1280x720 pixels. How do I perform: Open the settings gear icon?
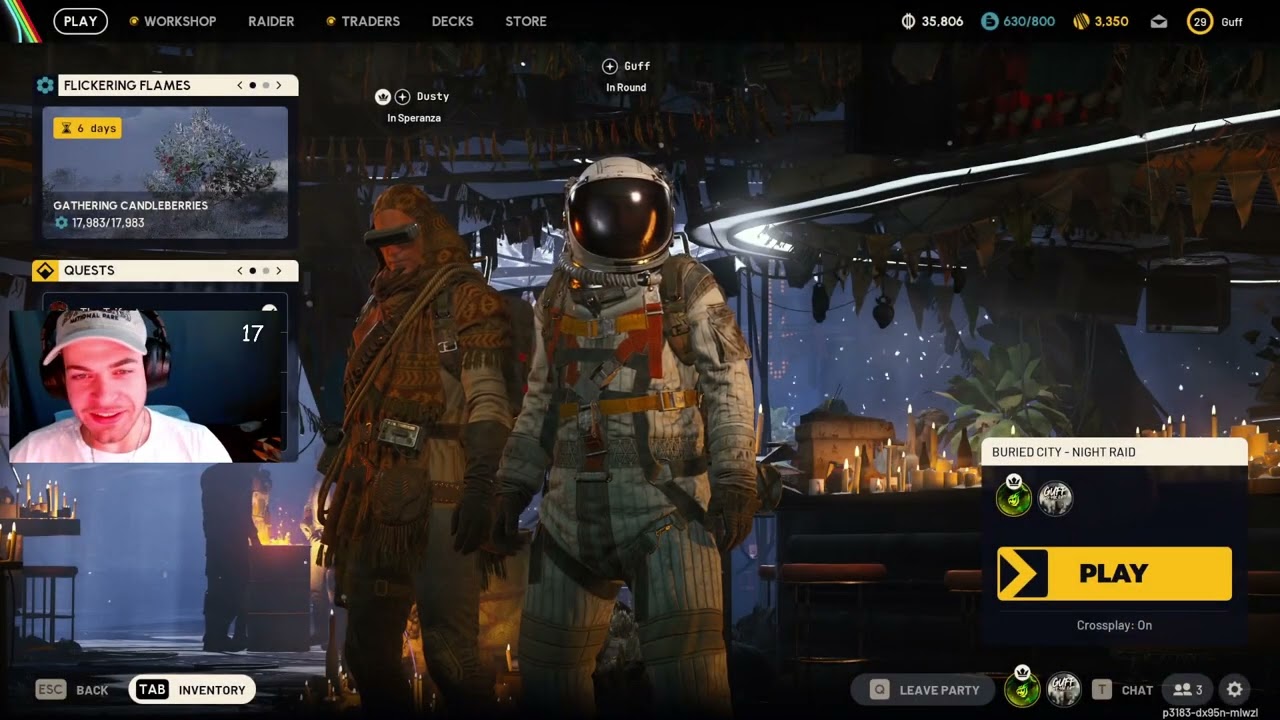point(1235,690)
